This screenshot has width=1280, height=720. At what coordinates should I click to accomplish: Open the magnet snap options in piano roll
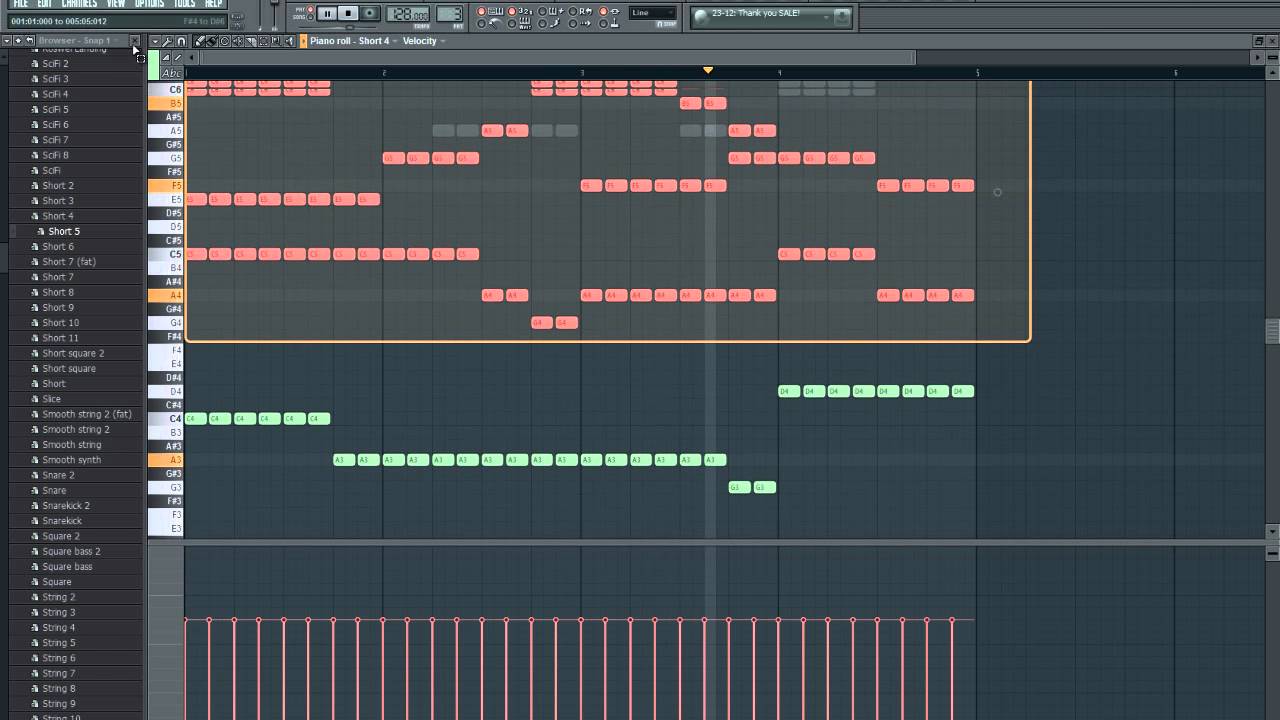click(181, 41)
